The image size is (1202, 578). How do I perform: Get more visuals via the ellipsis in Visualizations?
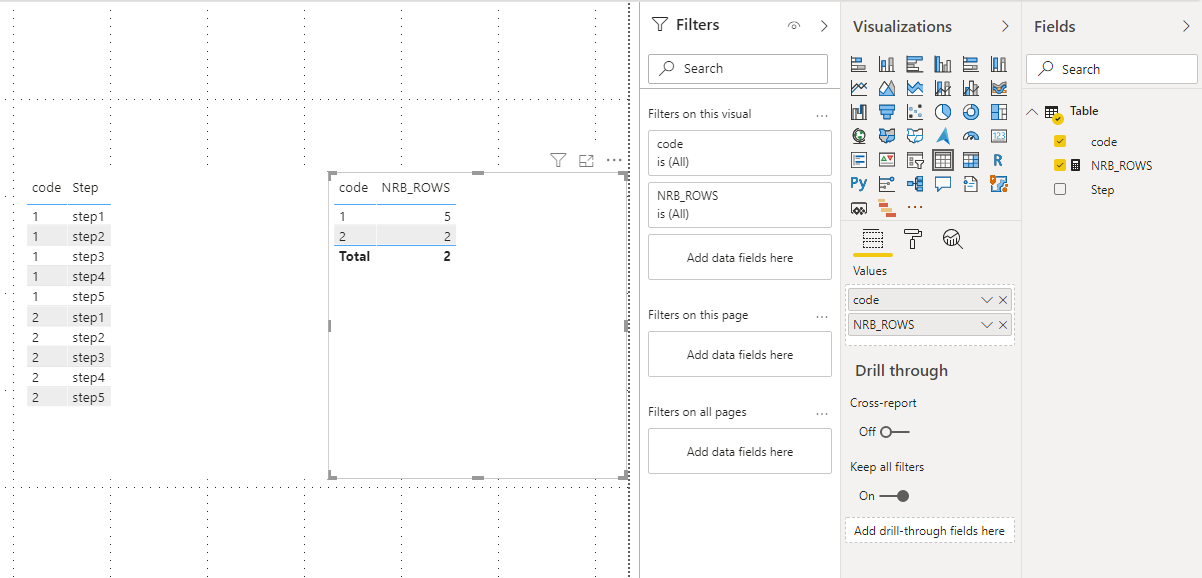(915, 207)
